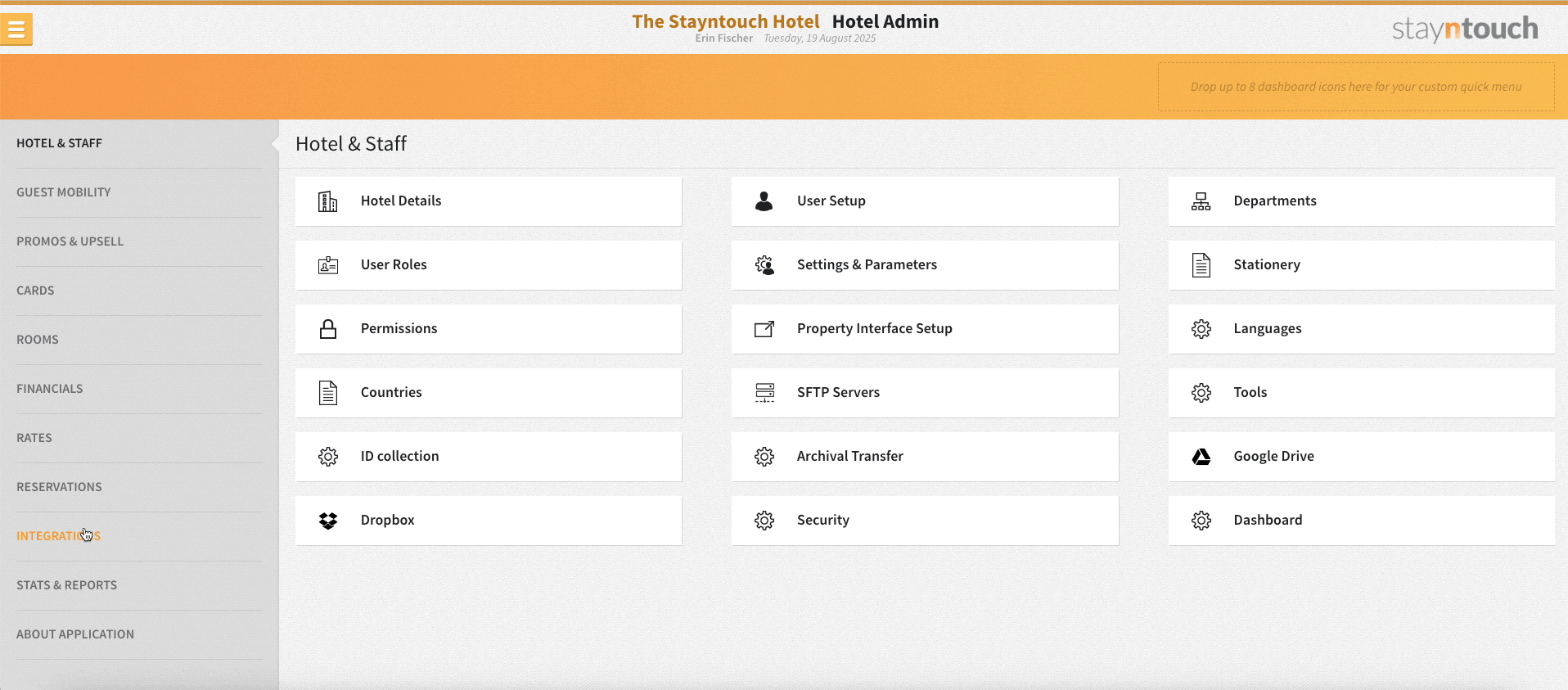Viewport: 1568px width, 690px height.
Task: Open Stats & Reports section
Action: [x=66, y=585]
